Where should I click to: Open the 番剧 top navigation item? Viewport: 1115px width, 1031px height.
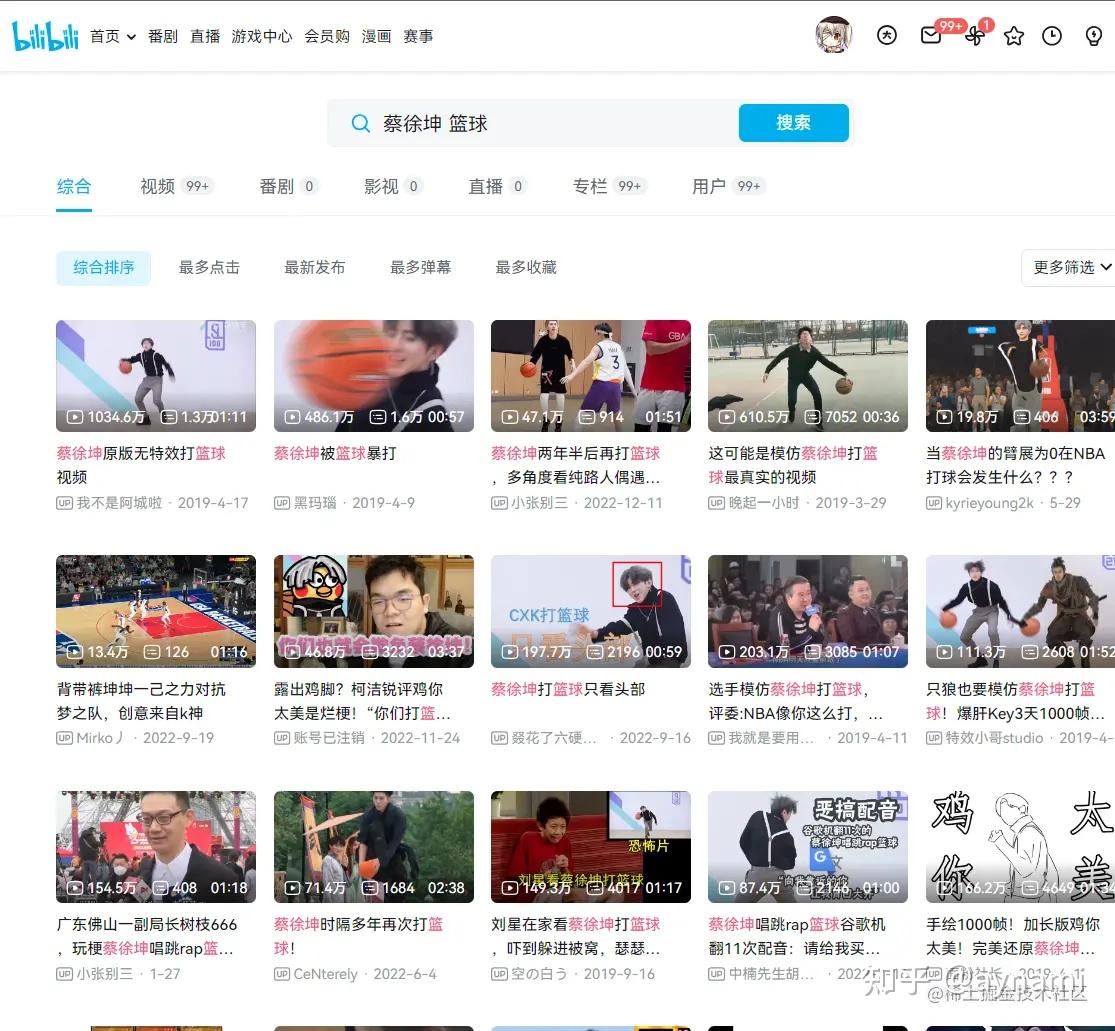pyautogui.click(x=163, y=36)
